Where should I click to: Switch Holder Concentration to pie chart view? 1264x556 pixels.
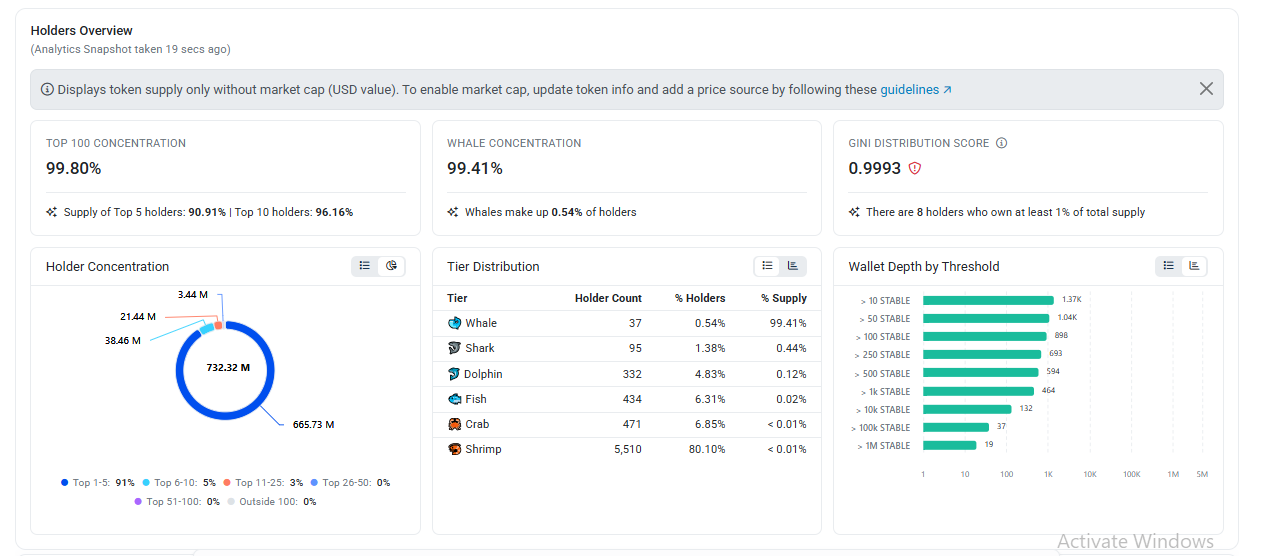tap(391, 266)
